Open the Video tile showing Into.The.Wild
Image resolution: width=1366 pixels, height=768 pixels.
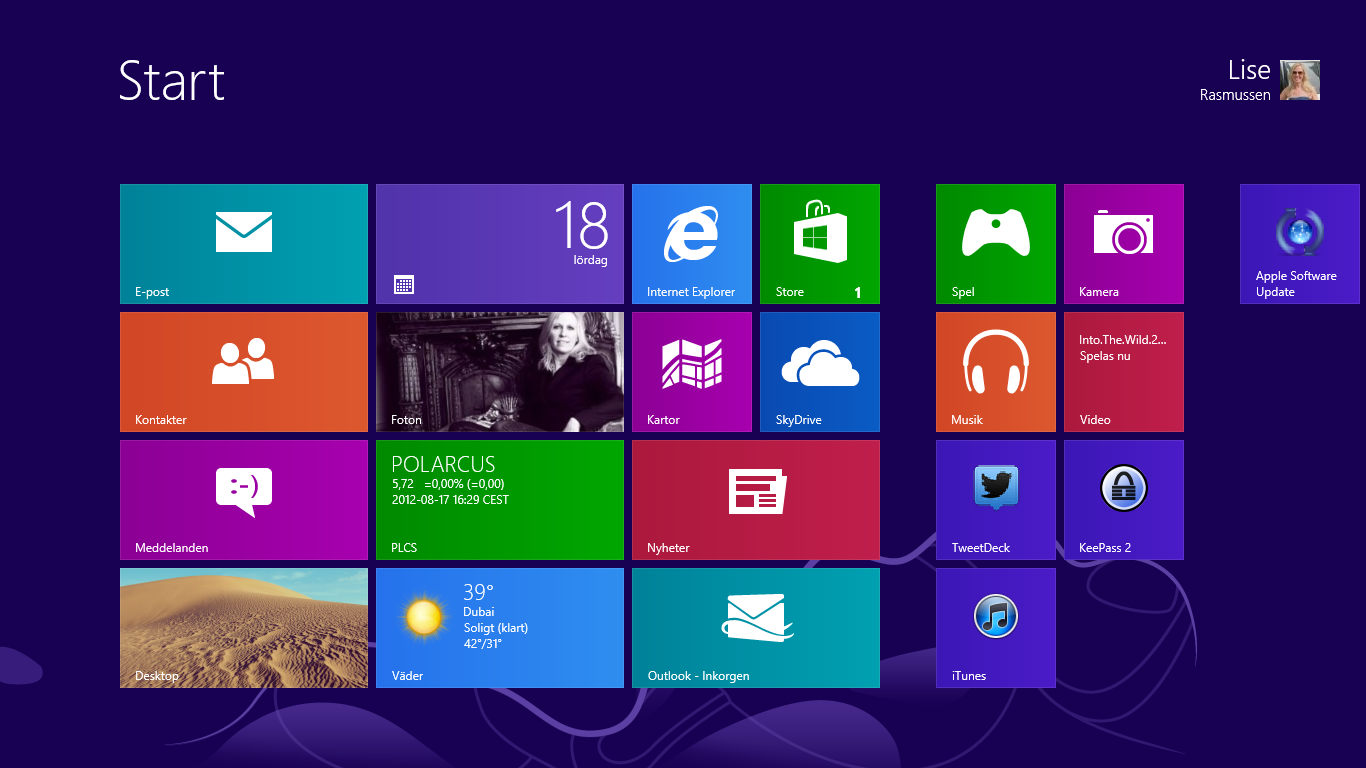coord(1124,372)
